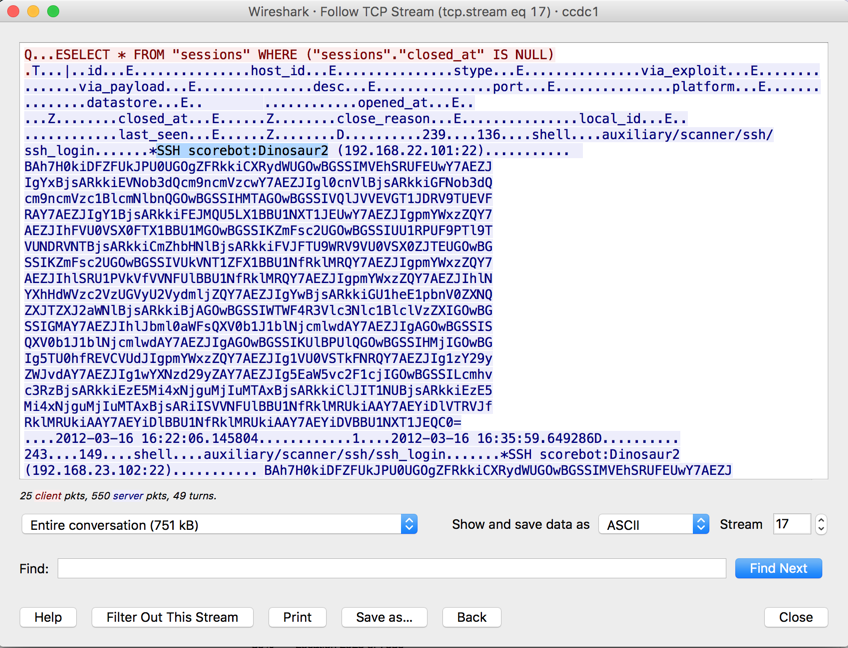Click the green zoom window button
The image size is (848, 648).
(53, 11)
